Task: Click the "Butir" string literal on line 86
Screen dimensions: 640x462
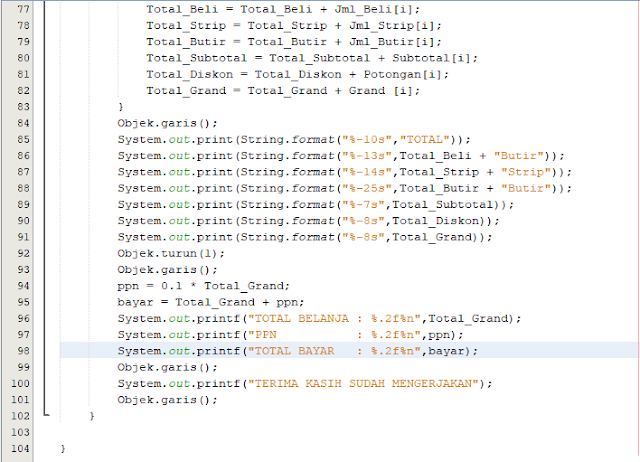Action: click(519, 156)
